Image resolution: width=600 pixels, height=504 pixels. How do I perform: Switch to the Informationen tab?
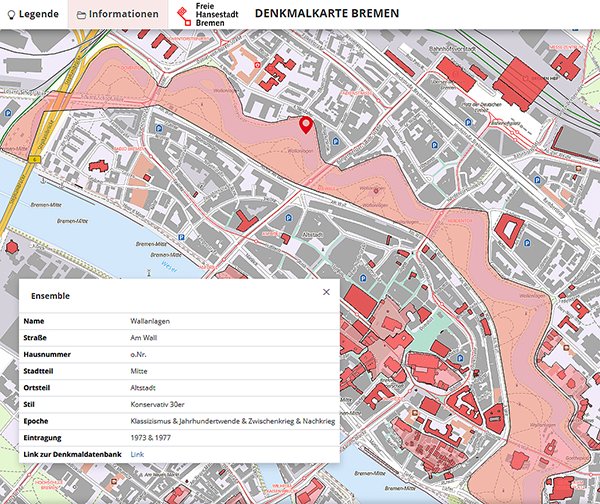click(117, 15)
